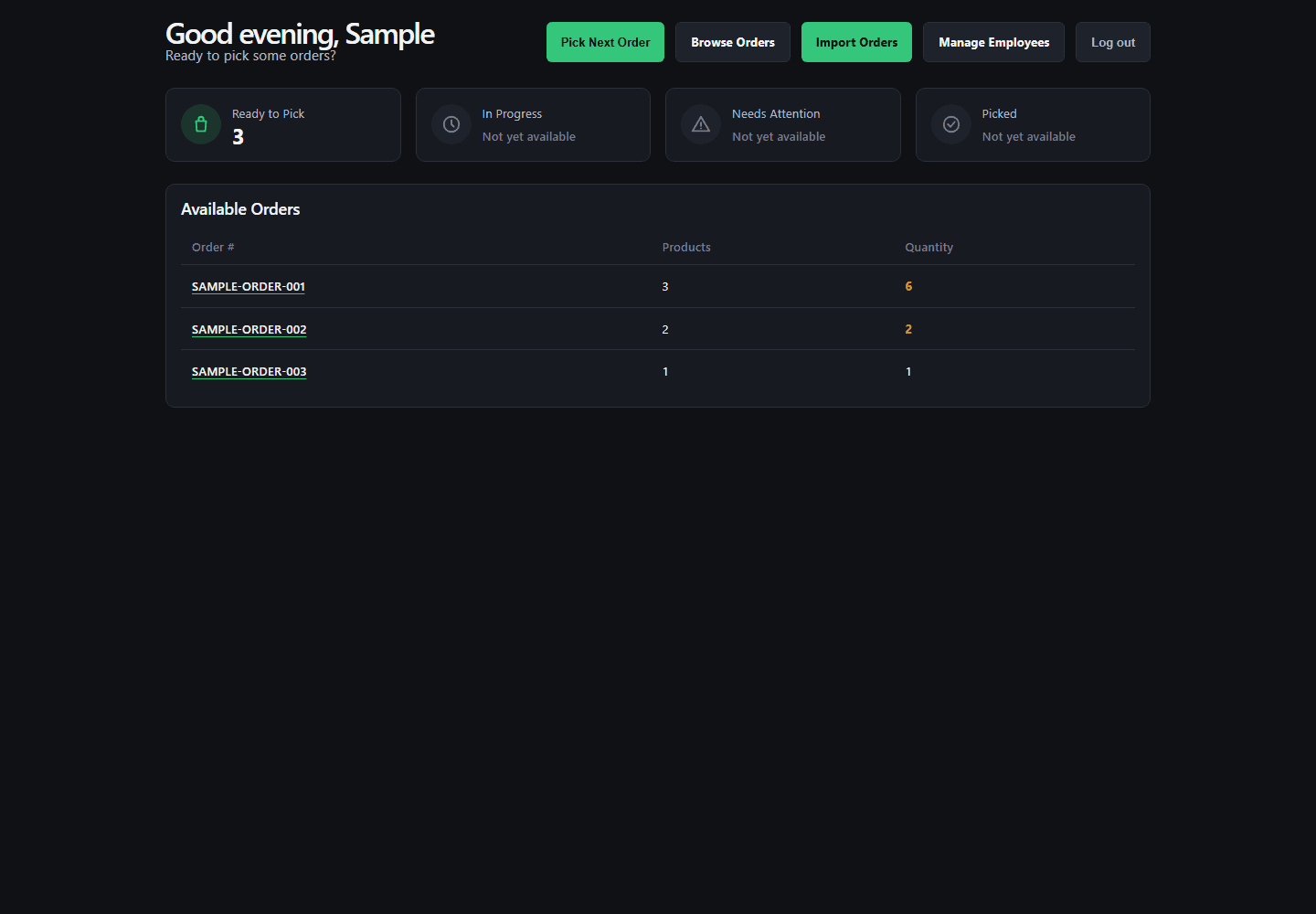
Task: Click the Quantity column header
Action: click(x=929, y=247)
